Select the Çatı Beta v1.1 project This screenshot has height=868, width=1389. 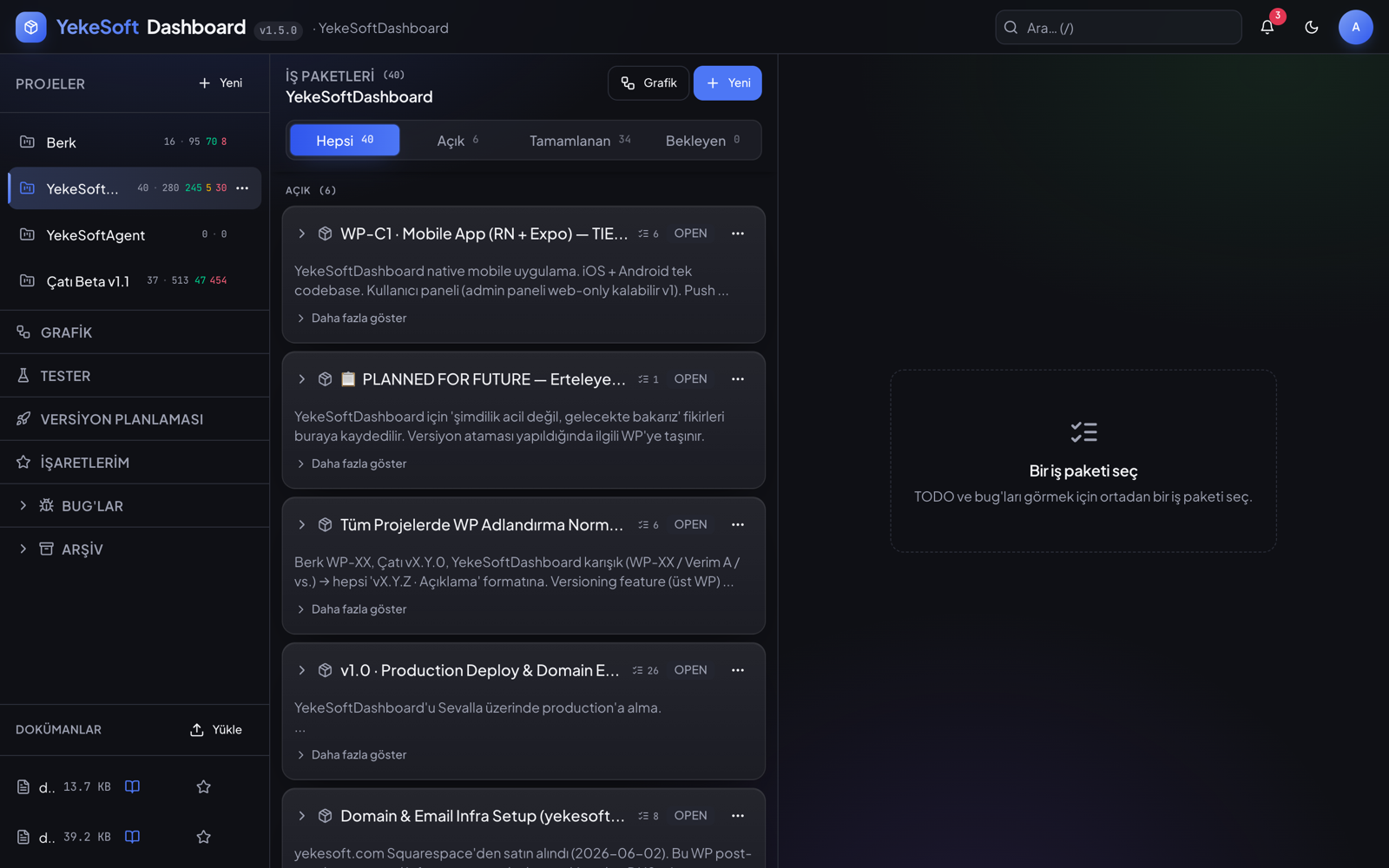pyautogui.click(x=135, y=281)
